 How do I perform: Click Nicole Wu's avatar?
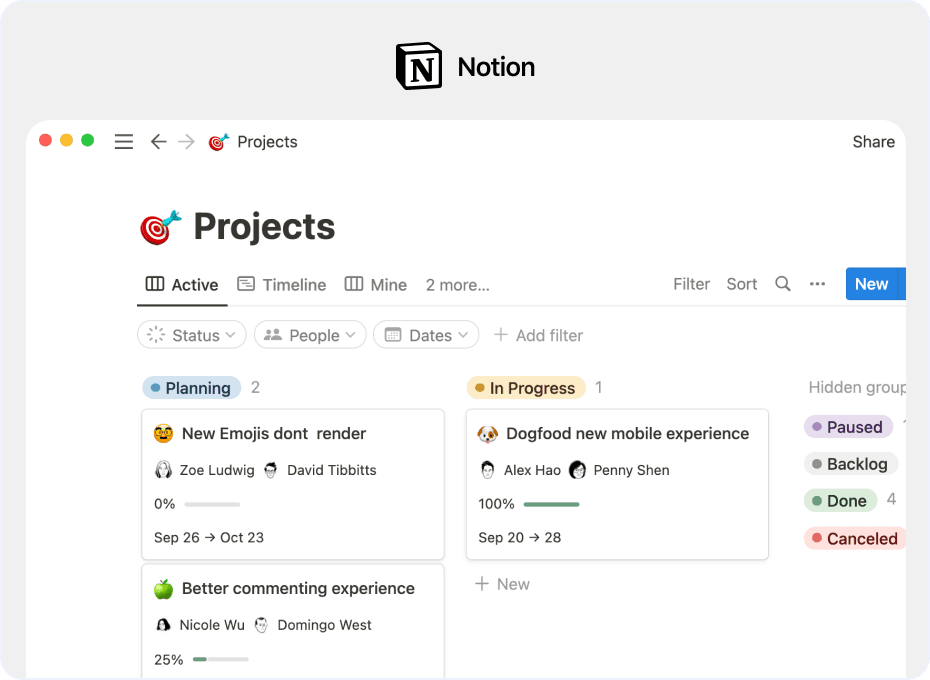click(x=163, y=625)
